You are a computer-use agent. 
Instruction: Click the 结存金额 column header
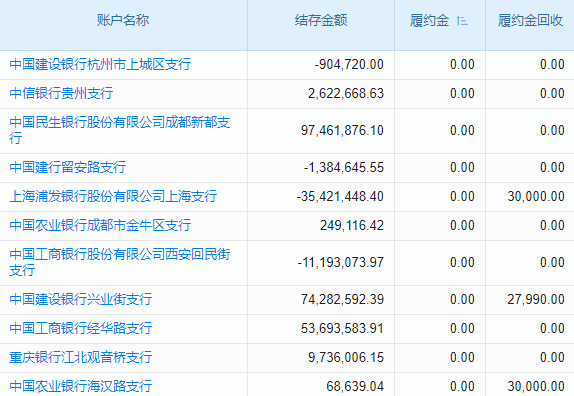(321, 20)
